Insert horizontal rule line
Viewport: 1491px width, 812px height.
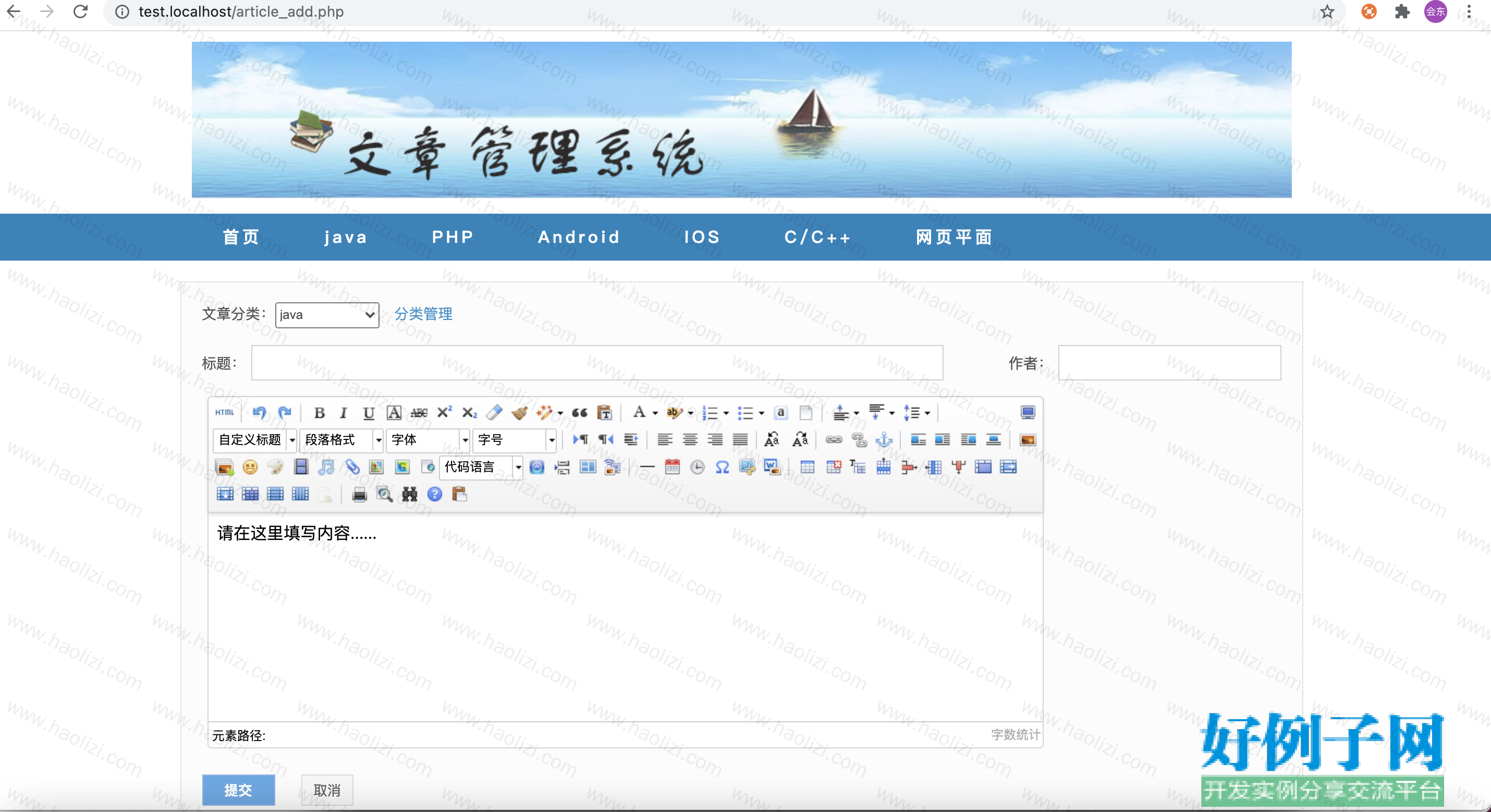pyautogui.click(x=647, y=467)
